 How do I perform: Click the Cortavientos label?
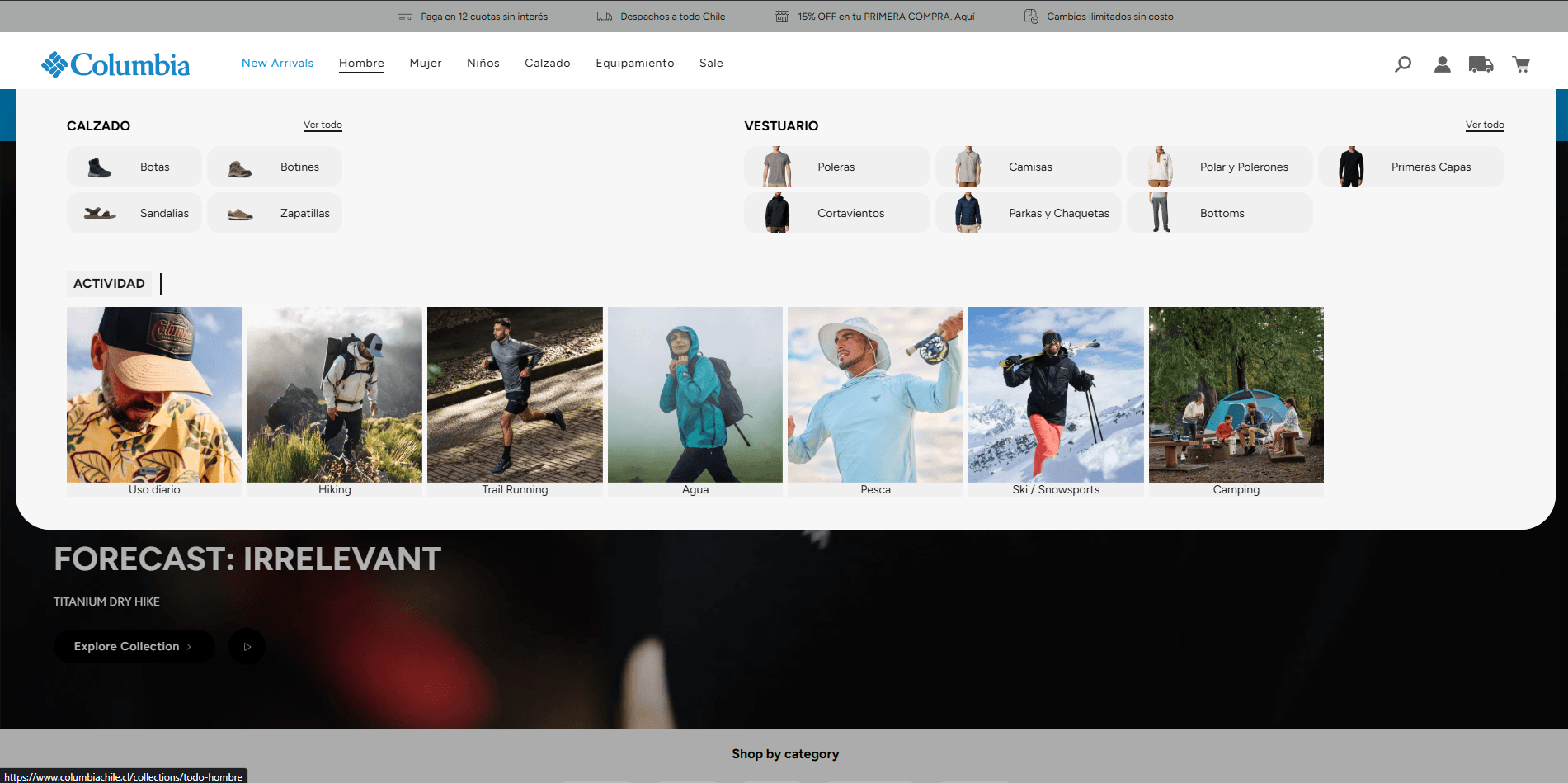tap(851, 214)
